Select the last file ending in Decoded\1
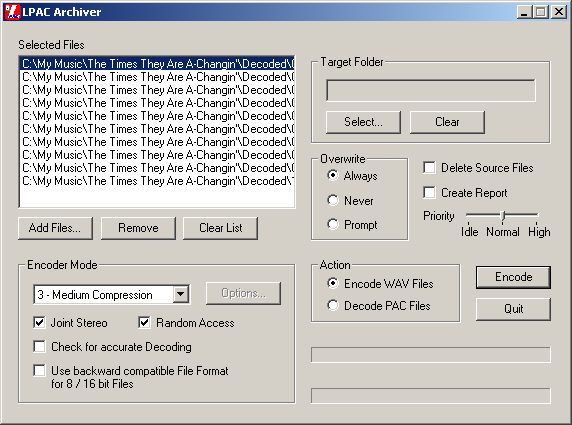Screen dimensions: 572x425 click(x=157, y=181)
